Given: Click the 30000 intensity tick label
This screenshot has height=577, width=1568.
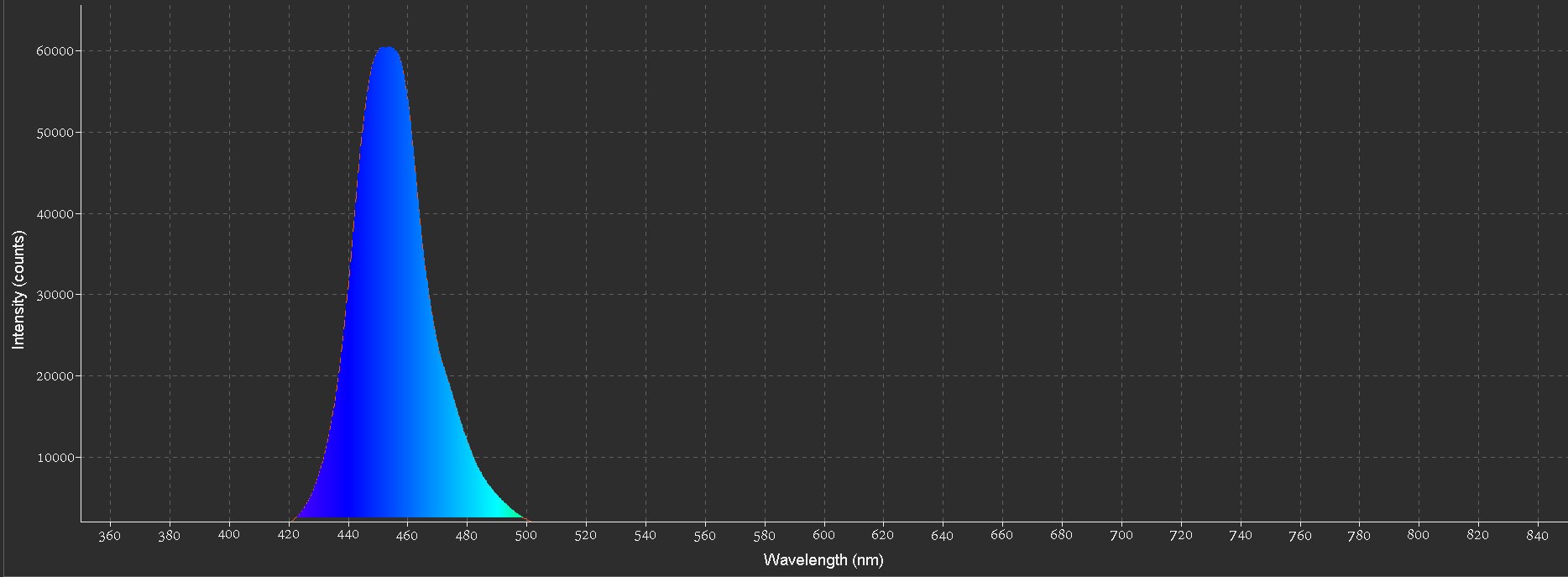Looking at the screenshot, I should click(x=54, y=295).
